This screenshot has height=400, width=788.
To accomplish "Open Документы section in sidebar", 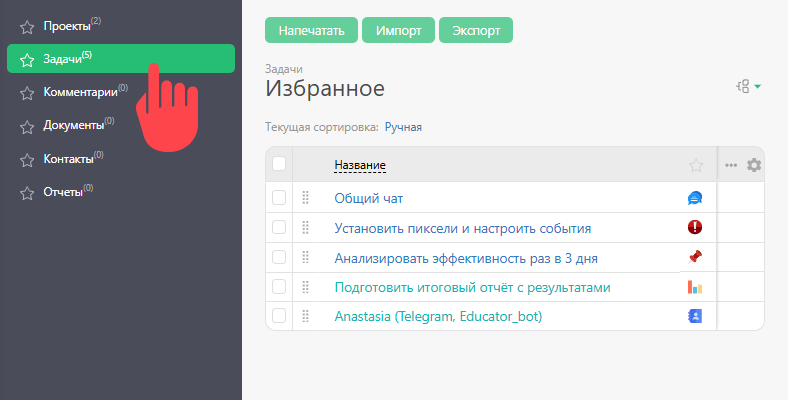I will click(121, 126).
